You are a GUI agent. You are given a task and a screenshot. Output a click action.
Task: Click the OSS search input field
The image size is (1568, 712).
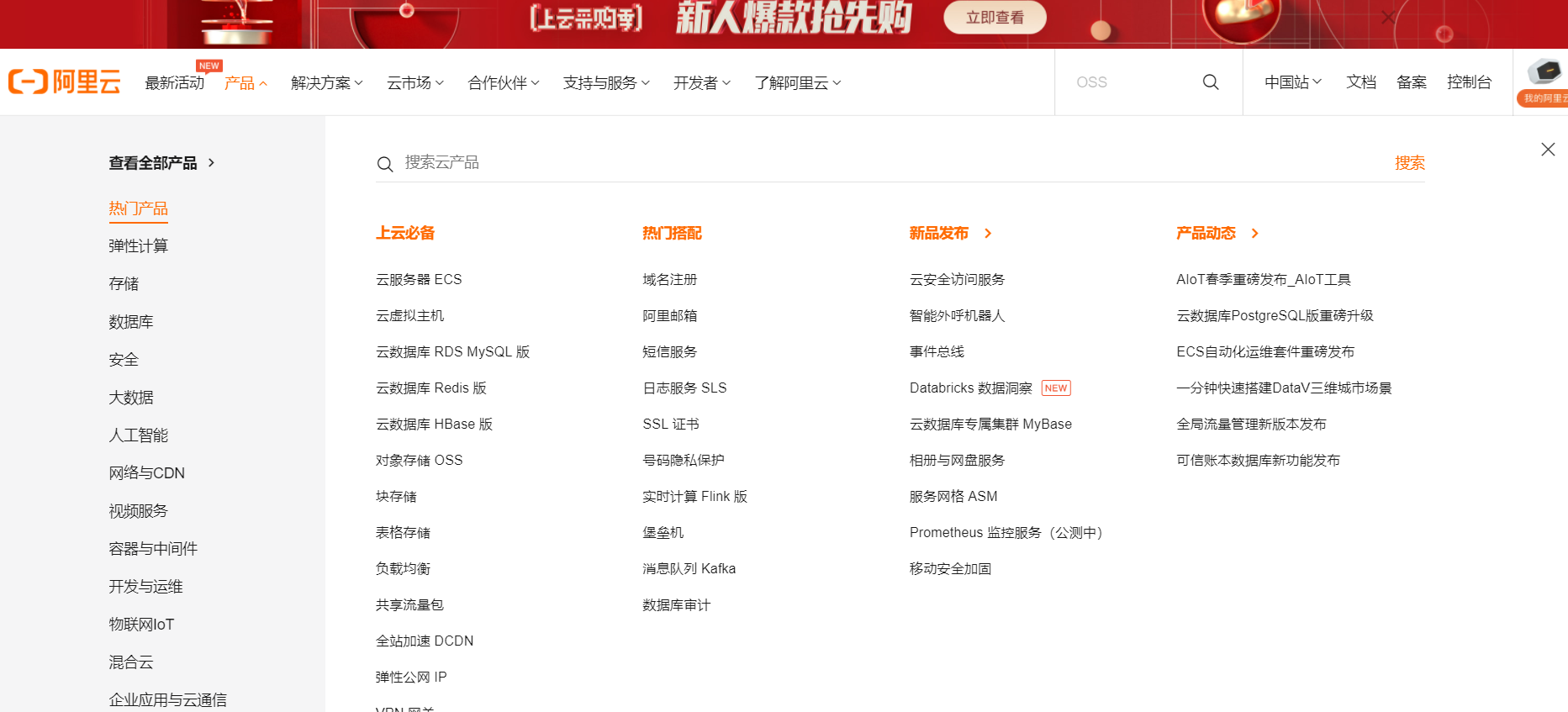coord(1131,82)
